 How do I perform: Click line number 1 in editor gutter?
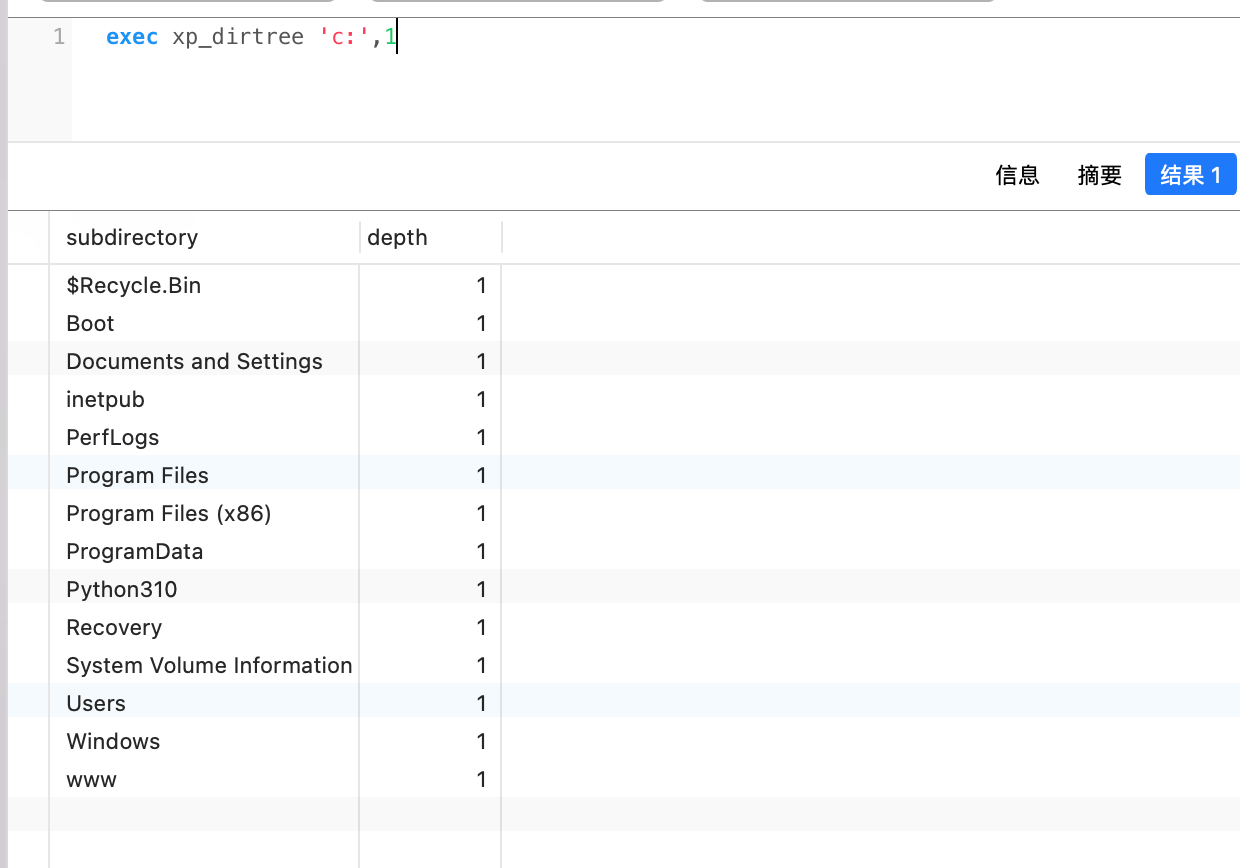coord(58,38)
